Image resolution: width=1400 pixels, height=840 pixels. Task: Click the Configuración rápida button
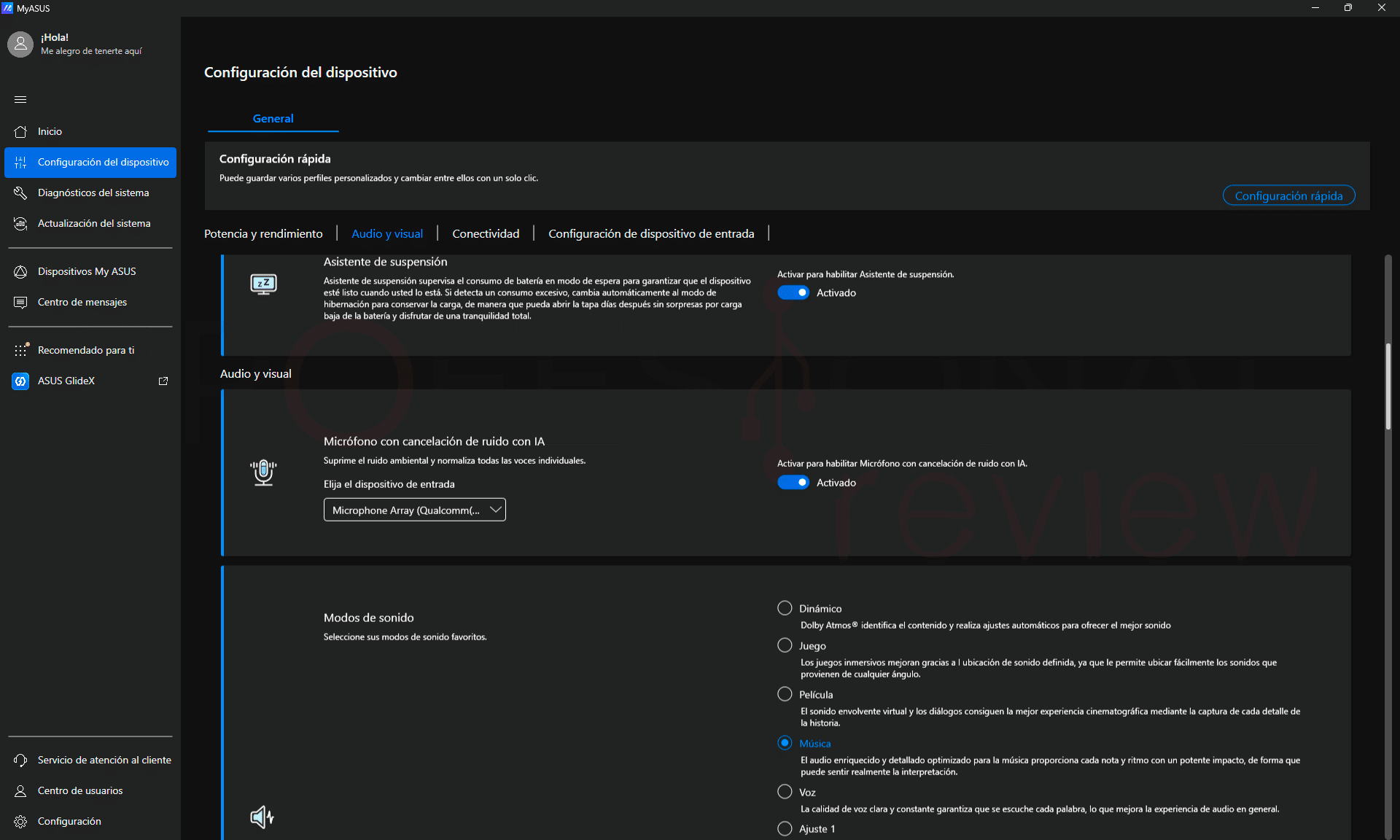click(x=1288, y=195)
